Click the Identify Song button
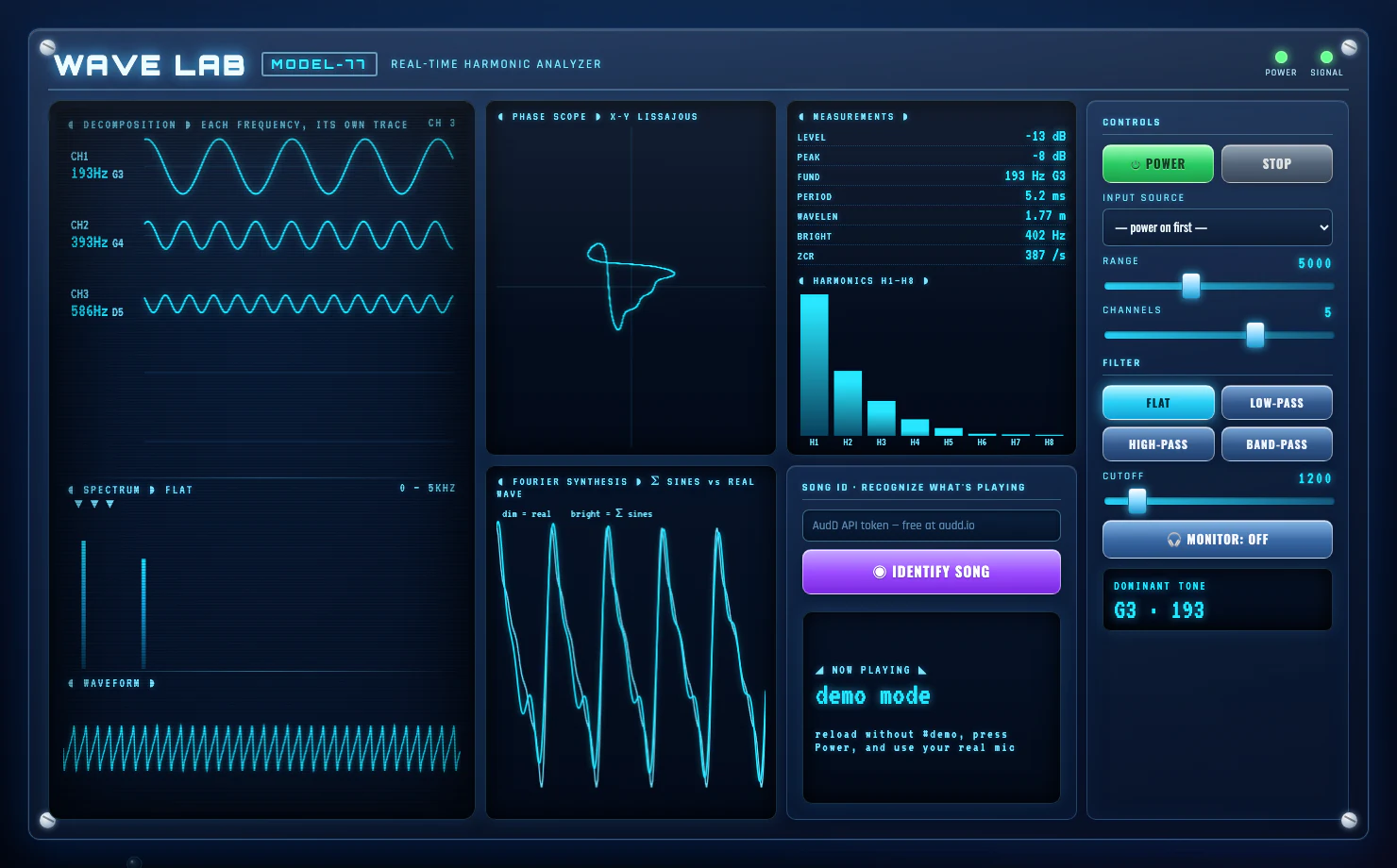Image resolution: width=1397 pixels, height=868 pixels. [932, 572]
